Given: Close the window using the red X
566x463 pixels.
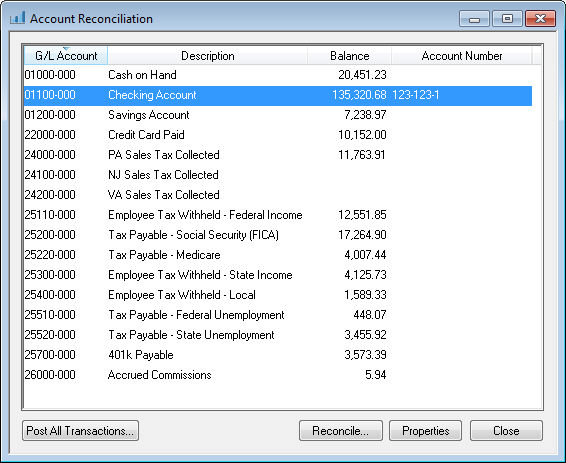Looking at the screenshot, I should [x=540, y=19].
